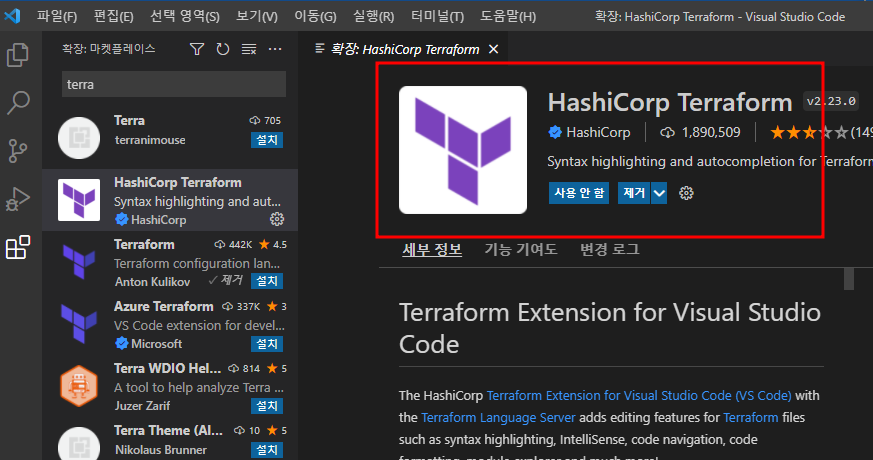Close the HashiCorp Terraform tab
873x460 pixels.
(x=493, y=50)
